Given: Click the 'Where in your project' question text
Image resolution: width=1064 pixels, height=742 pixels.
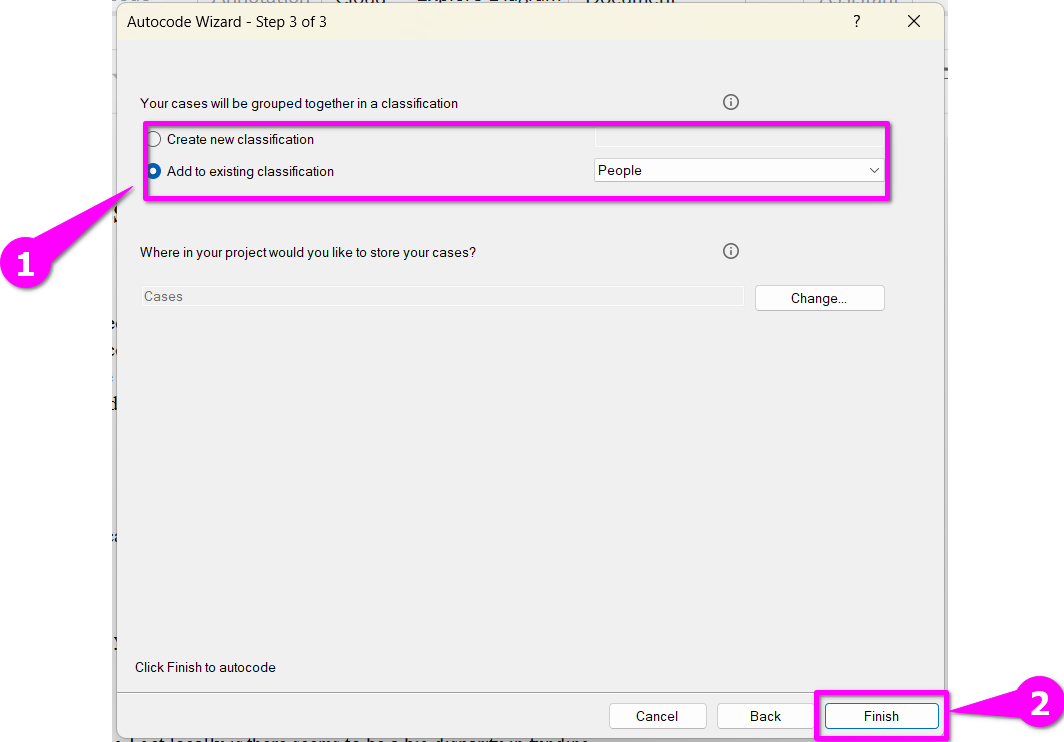Looking at the screenshot, I should tap(308, 252).
